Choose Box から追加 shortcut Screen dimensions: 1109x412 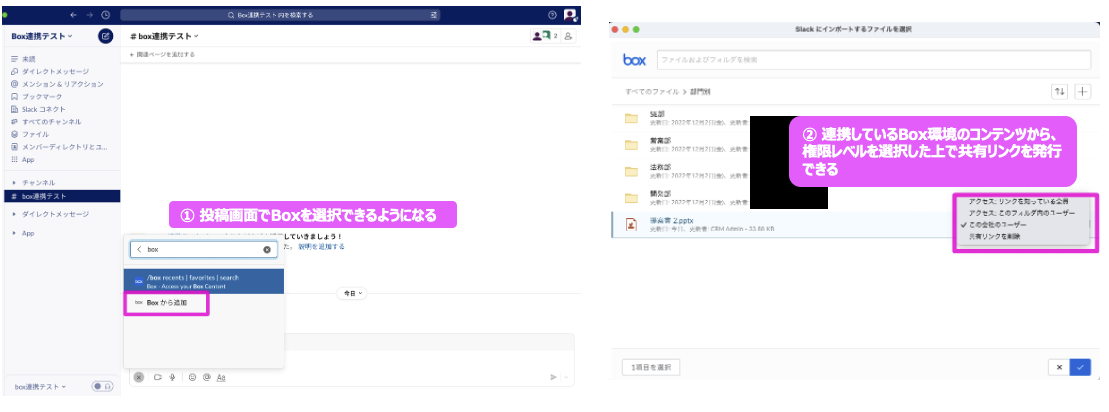167,302
